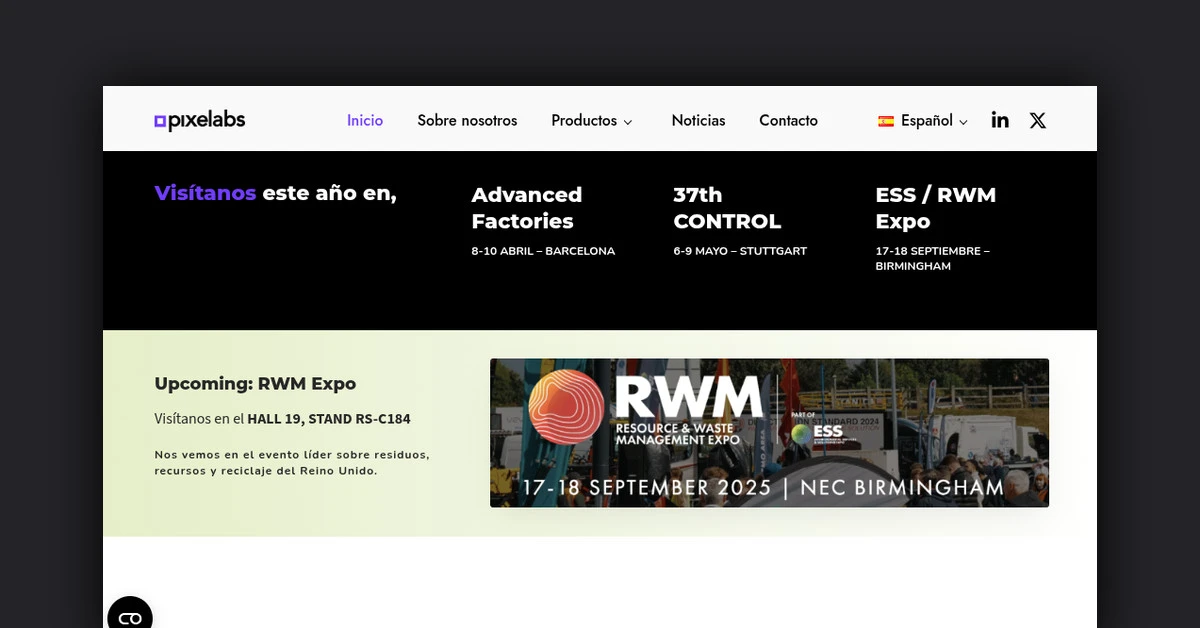1200x628 pixels.
Task: Navigate to the Contacto page
Action: [x=788, y=120]
